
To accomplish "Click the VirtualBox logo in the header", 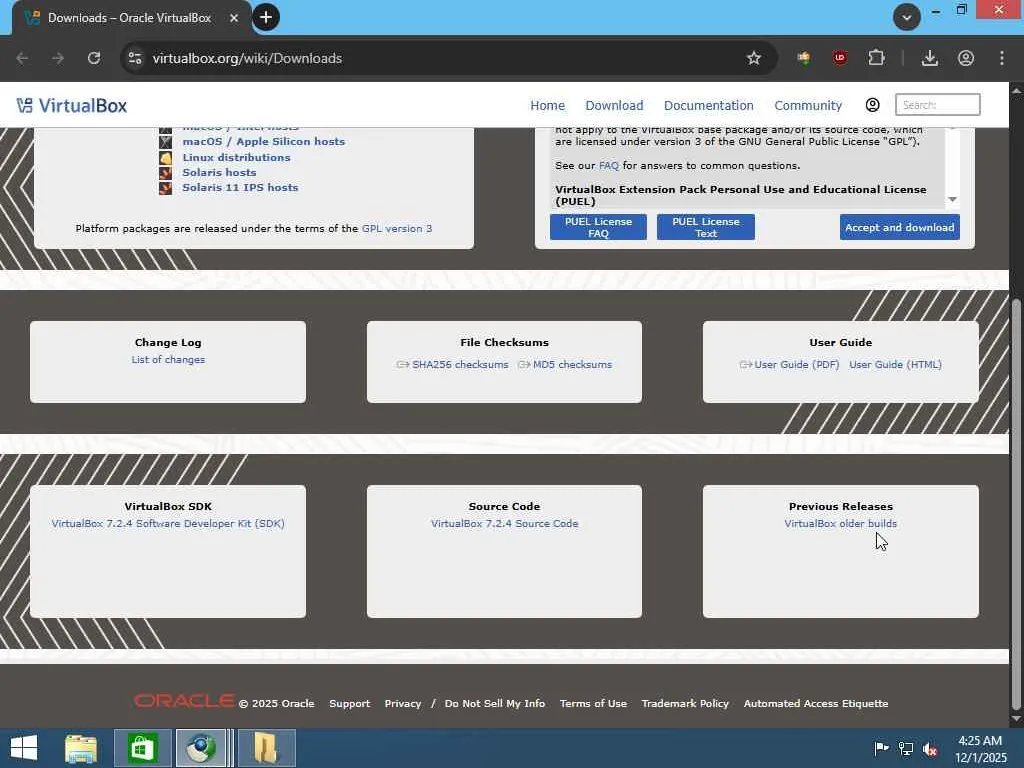I will pos(72,106).
